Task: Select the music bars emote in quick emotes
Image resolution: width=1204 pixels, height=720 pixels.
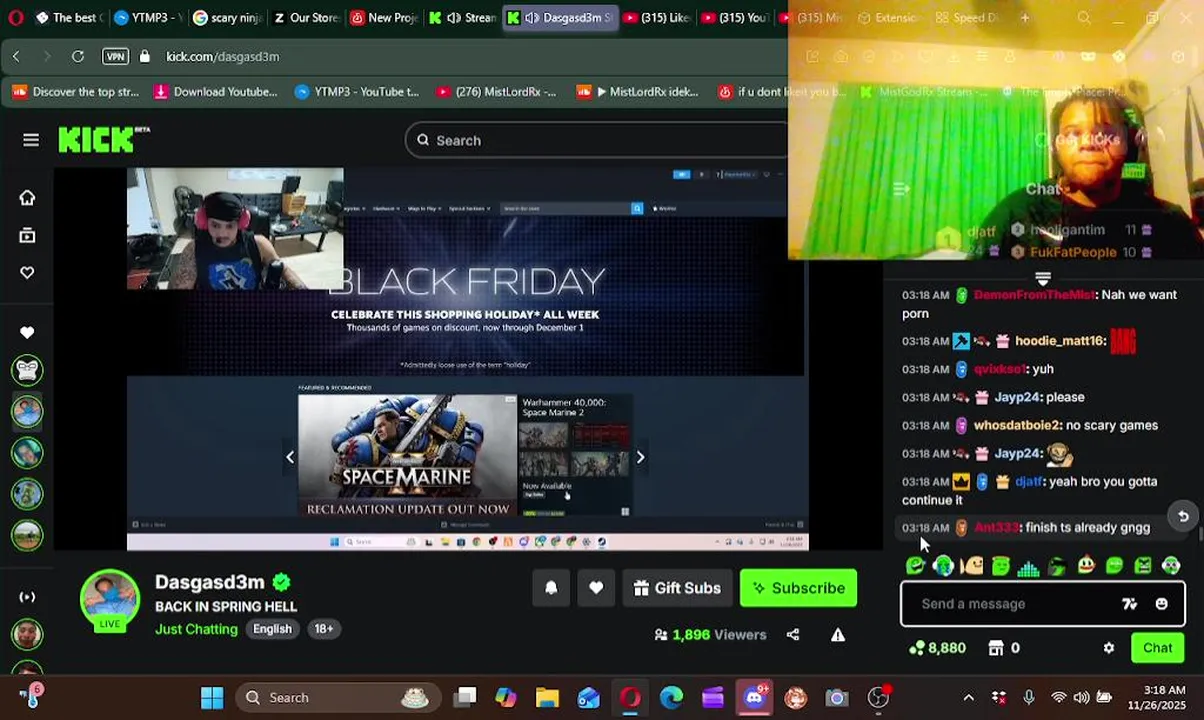Action: tap(1029, 567)
